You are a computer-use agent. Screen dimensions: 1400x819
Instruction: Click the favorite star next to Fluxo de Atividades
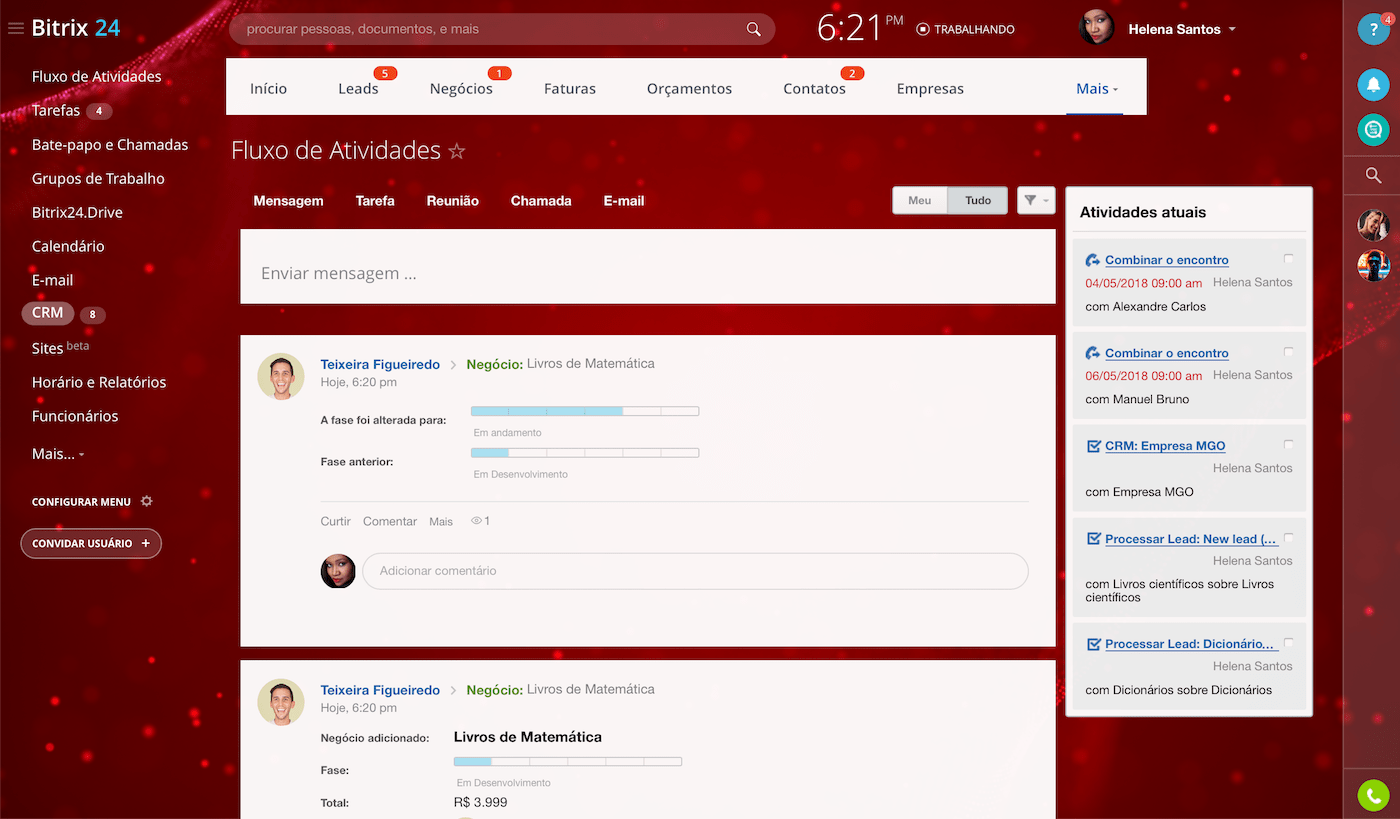457,151
